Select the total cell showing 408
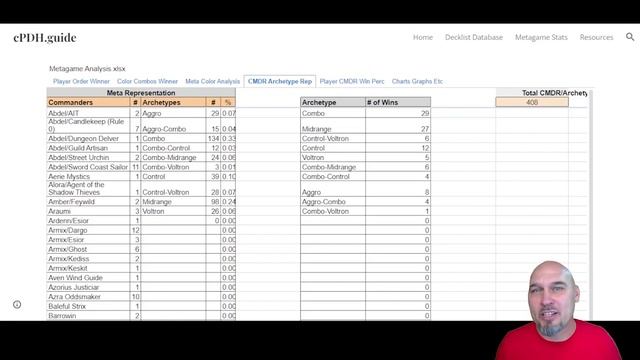This screenshot has width=640, height=360. pyautogui.click(x=532, y=102)
